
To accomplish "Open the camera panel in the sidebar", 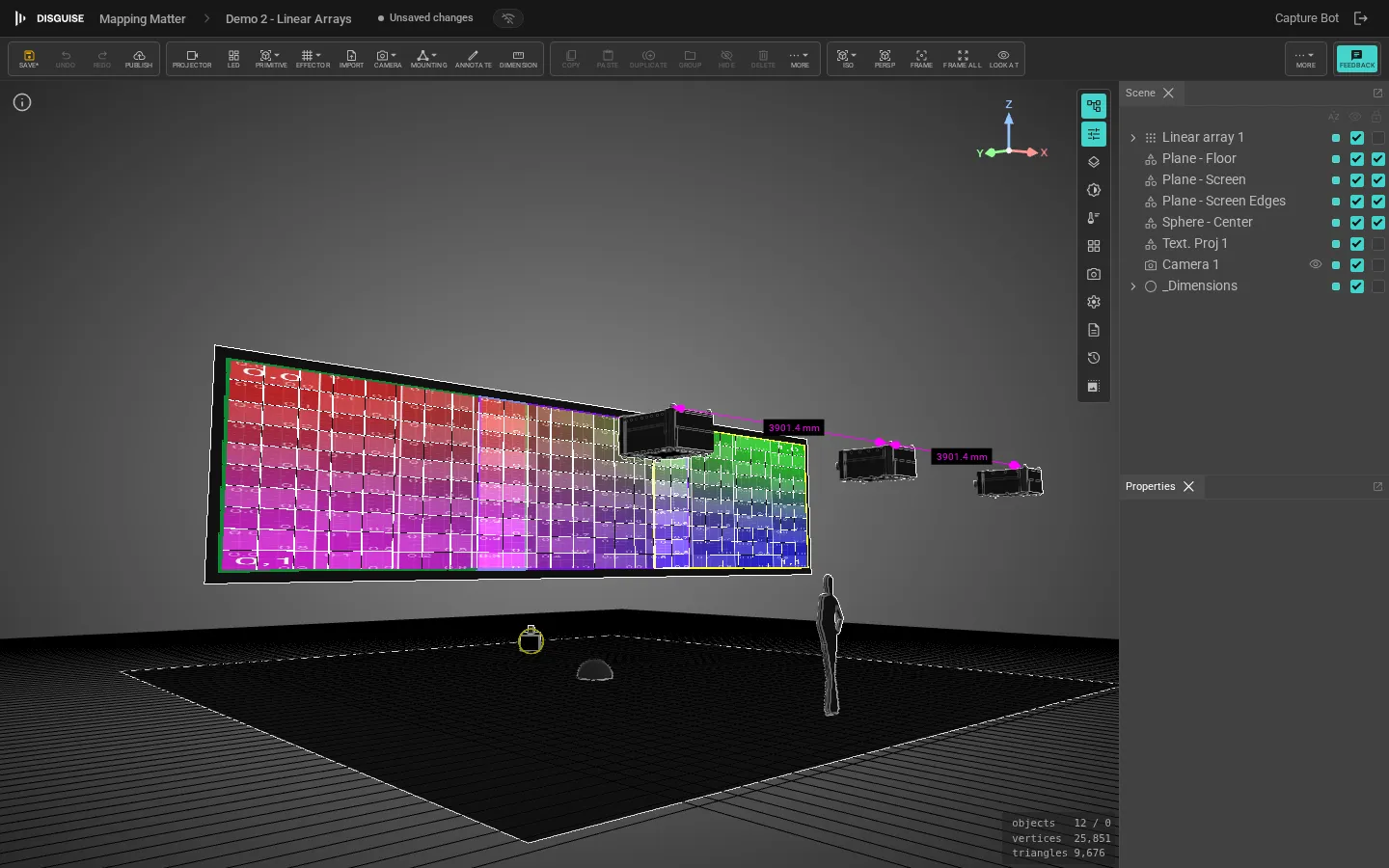I will point(1094,274).
